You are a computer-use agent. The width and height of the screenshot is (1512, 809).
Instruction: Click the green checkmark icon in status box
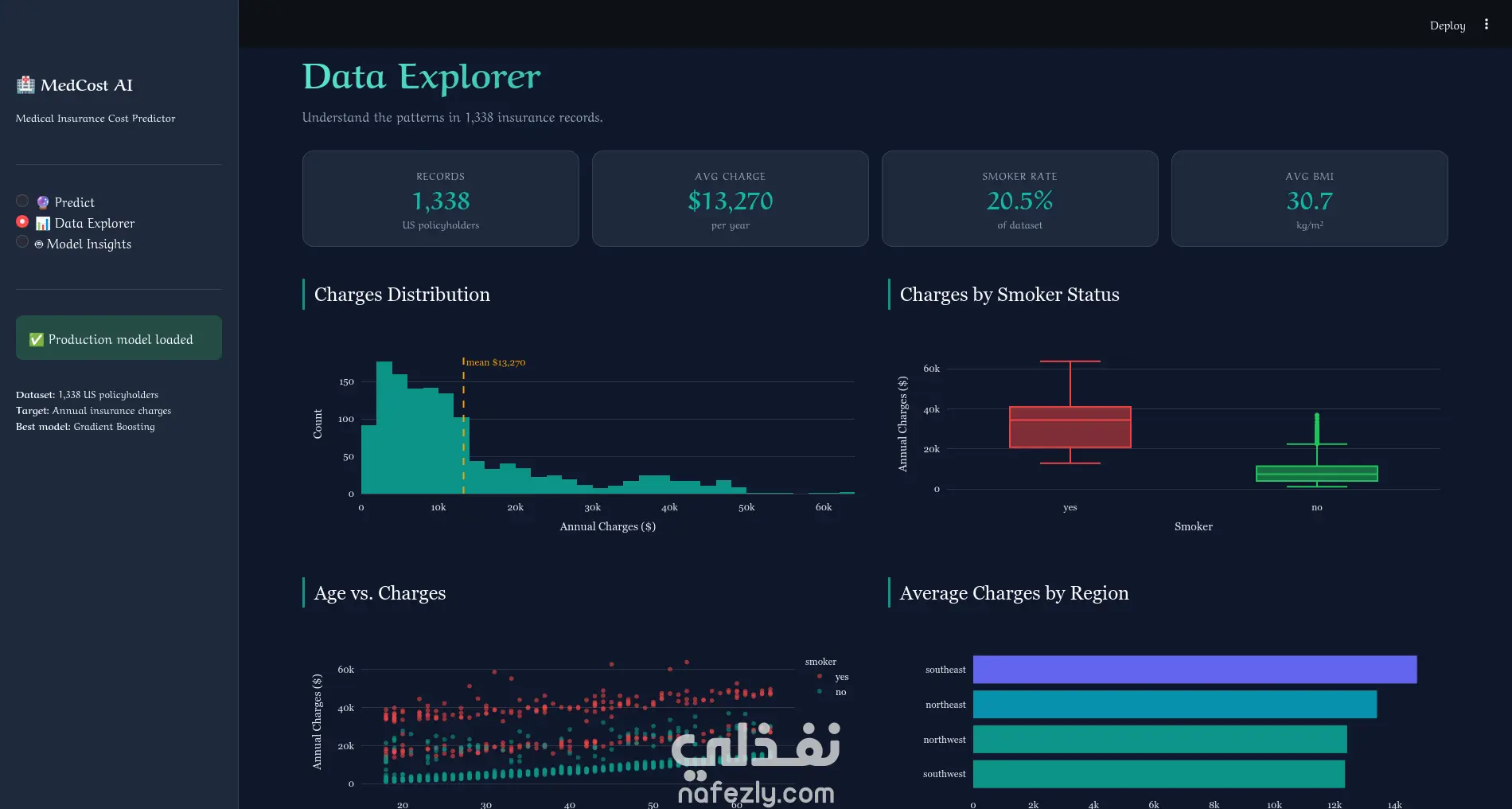tap(37, 339)
